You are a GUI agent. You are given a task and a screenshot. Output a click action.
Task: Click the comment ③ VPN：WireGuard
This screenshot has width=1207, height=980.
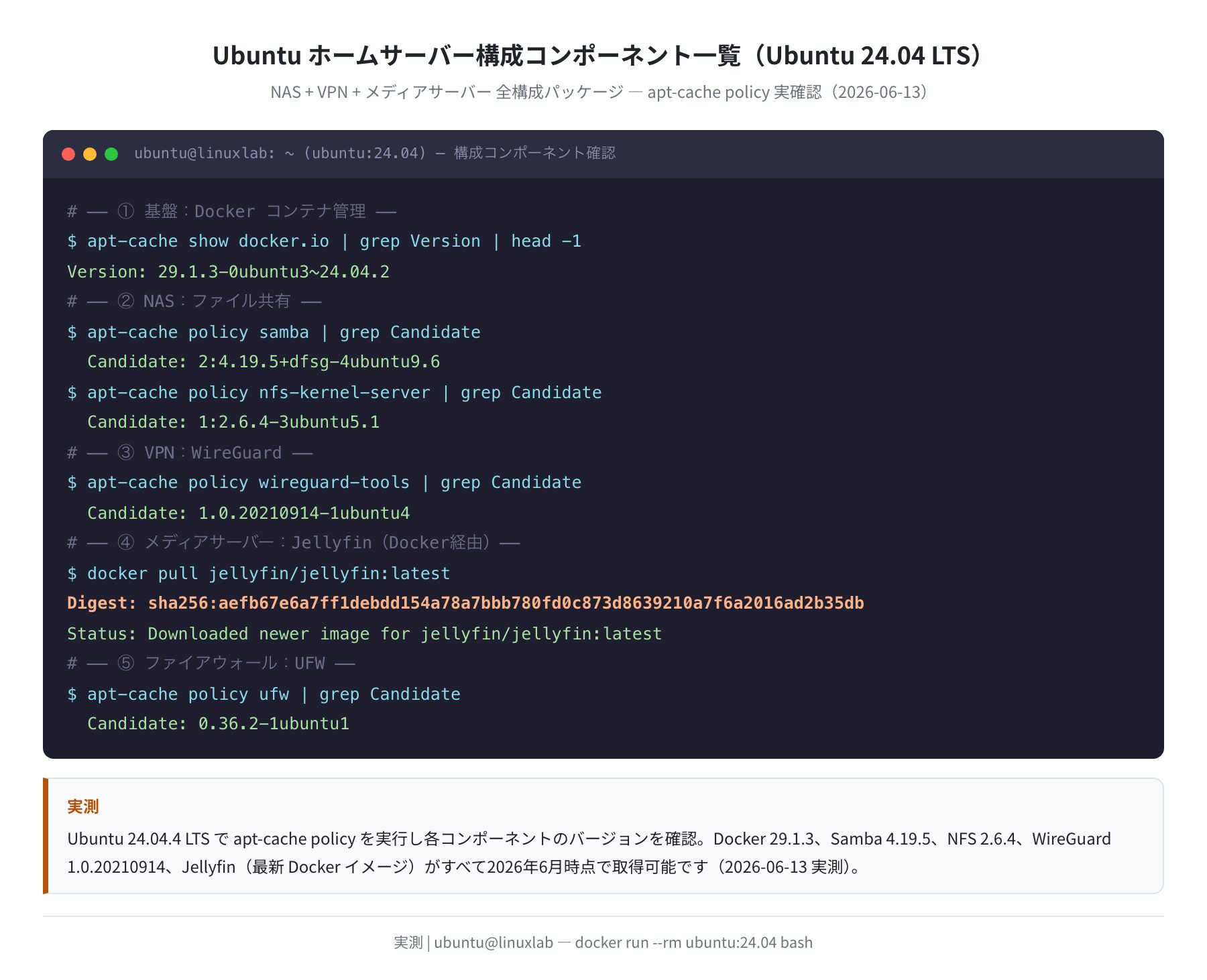[x=190, y=452]
